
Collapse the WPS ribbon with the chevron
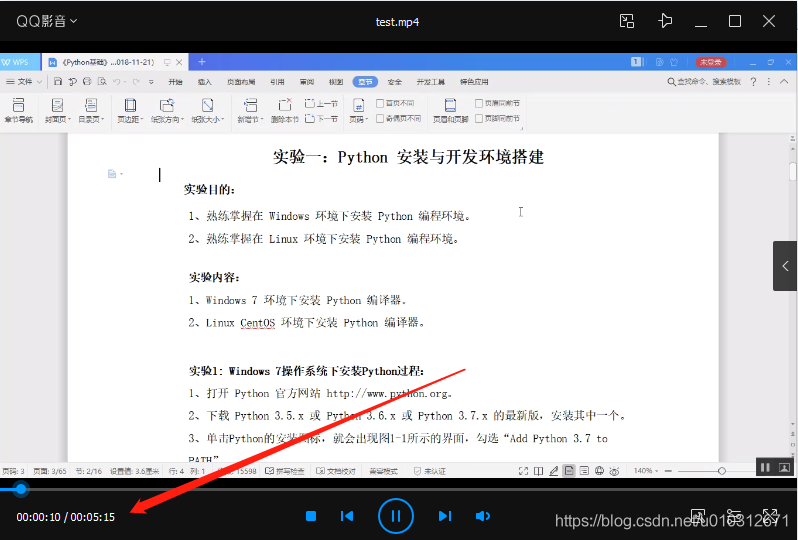(x=784, y=81)
